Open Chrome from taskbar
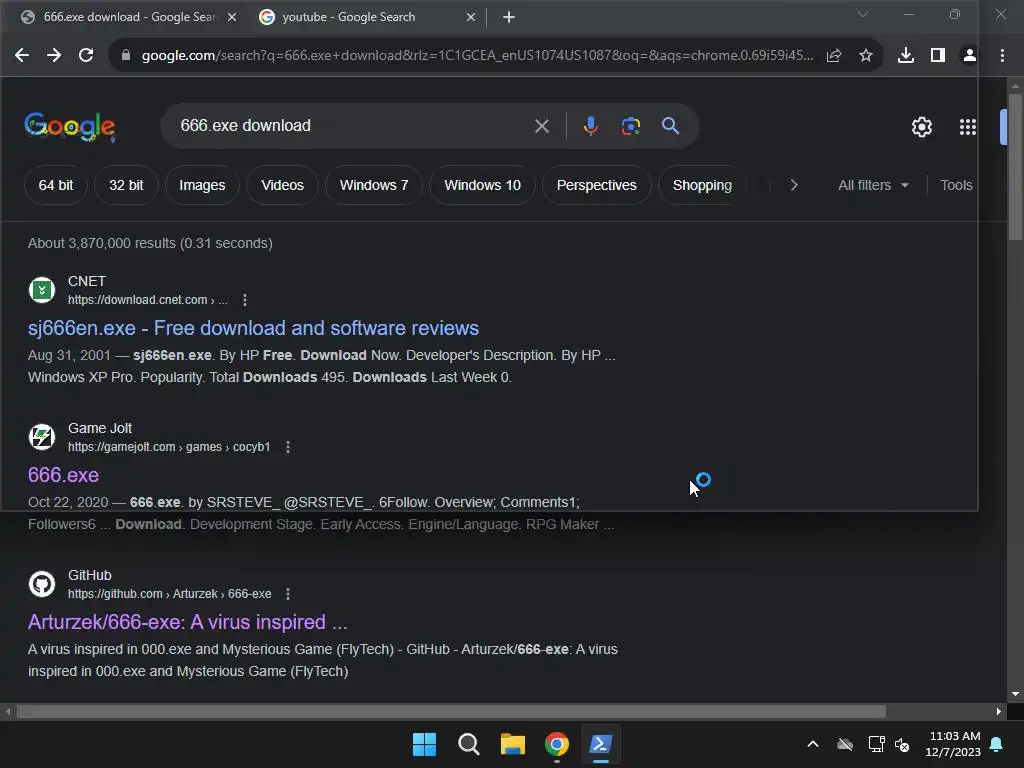Screen dimensions: 1024x768 [x=556, y=744]
